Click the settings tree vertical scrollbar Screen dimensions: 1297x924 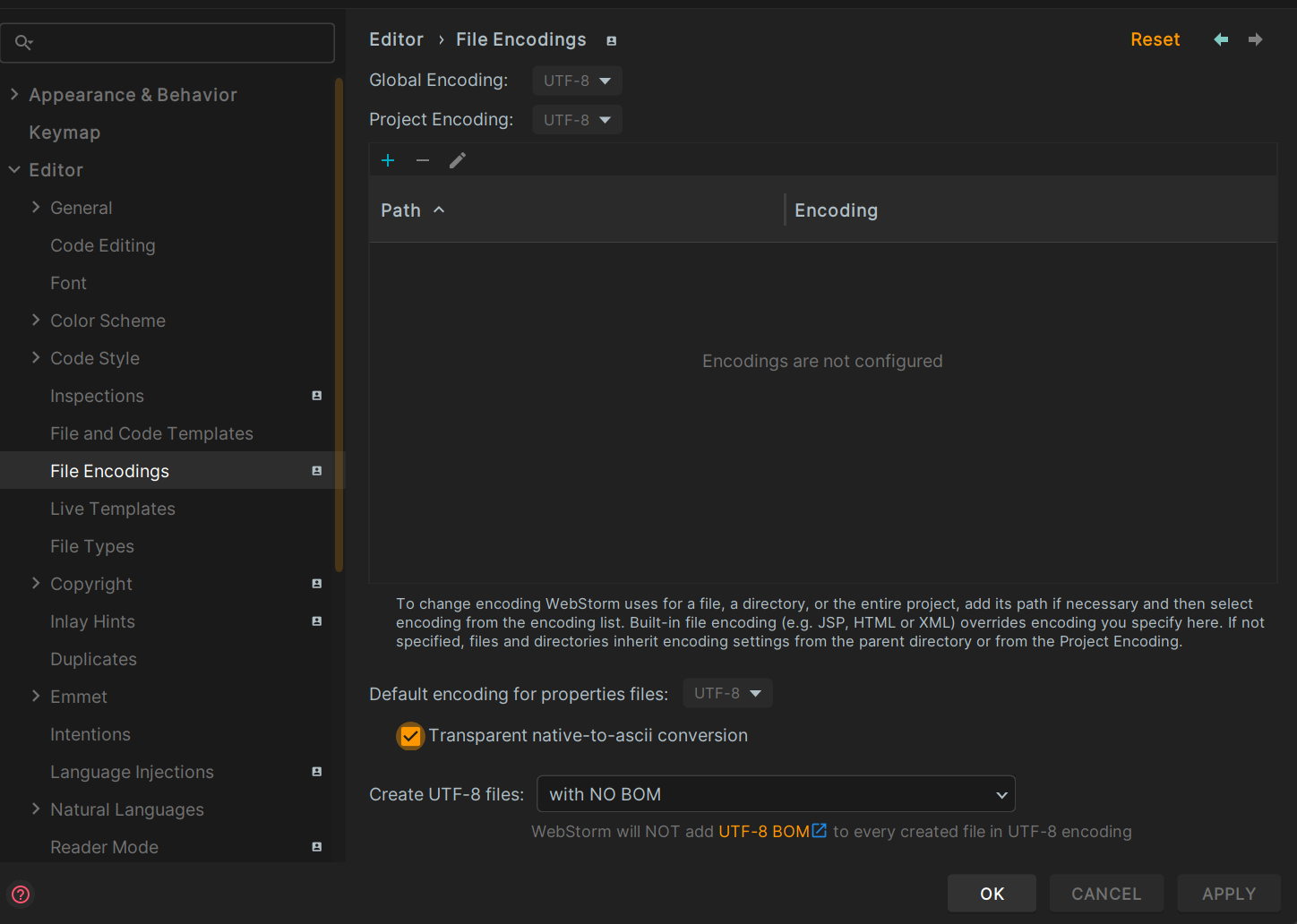339,325
